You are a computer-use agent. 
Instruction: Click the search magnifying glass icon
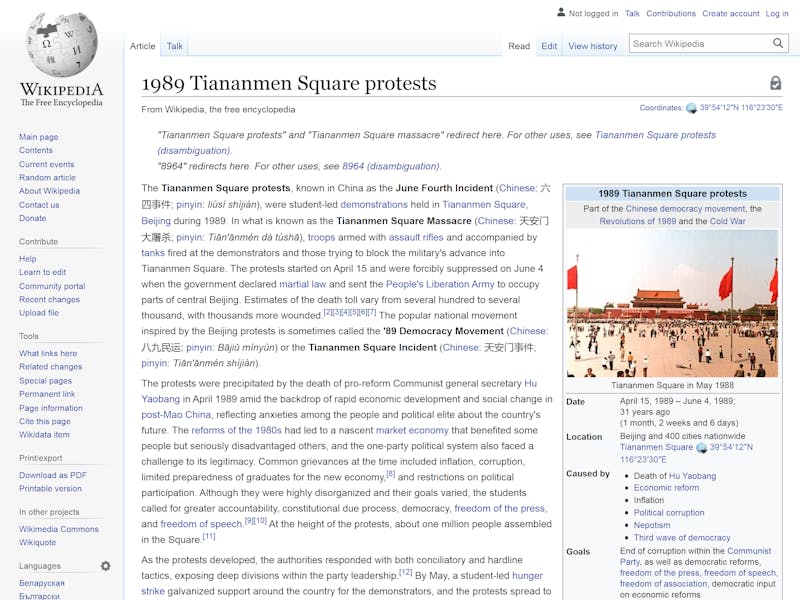point(778,43)
